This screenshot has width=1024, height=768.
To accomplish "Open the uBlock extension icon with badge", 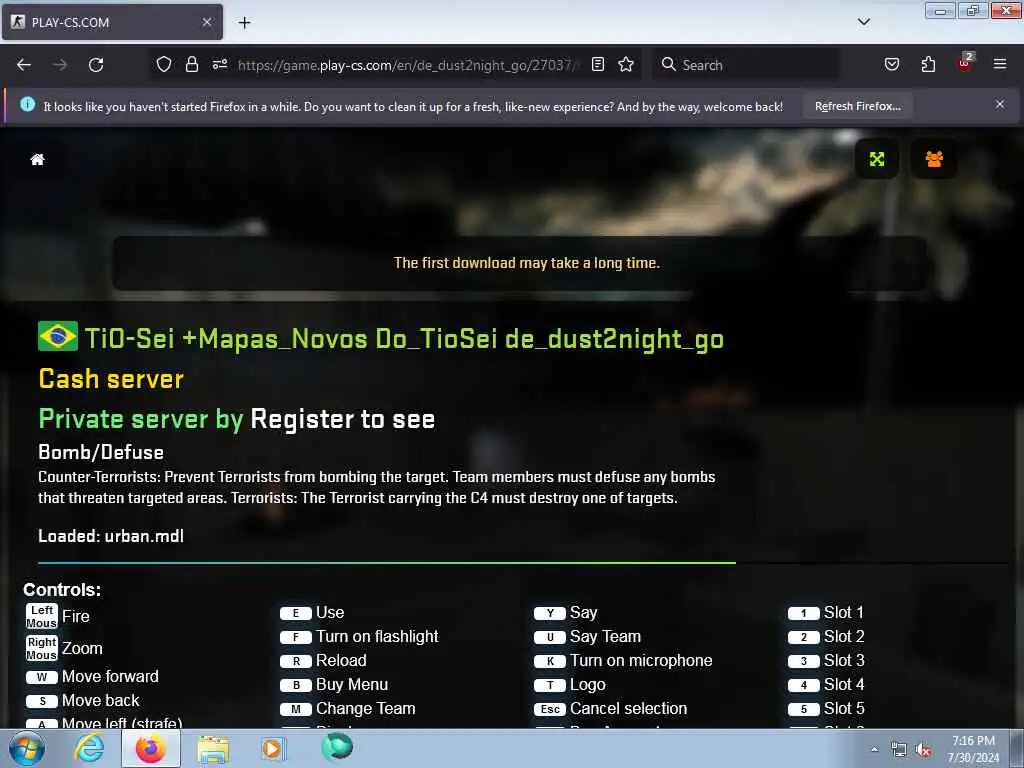I will coord(965,63).
